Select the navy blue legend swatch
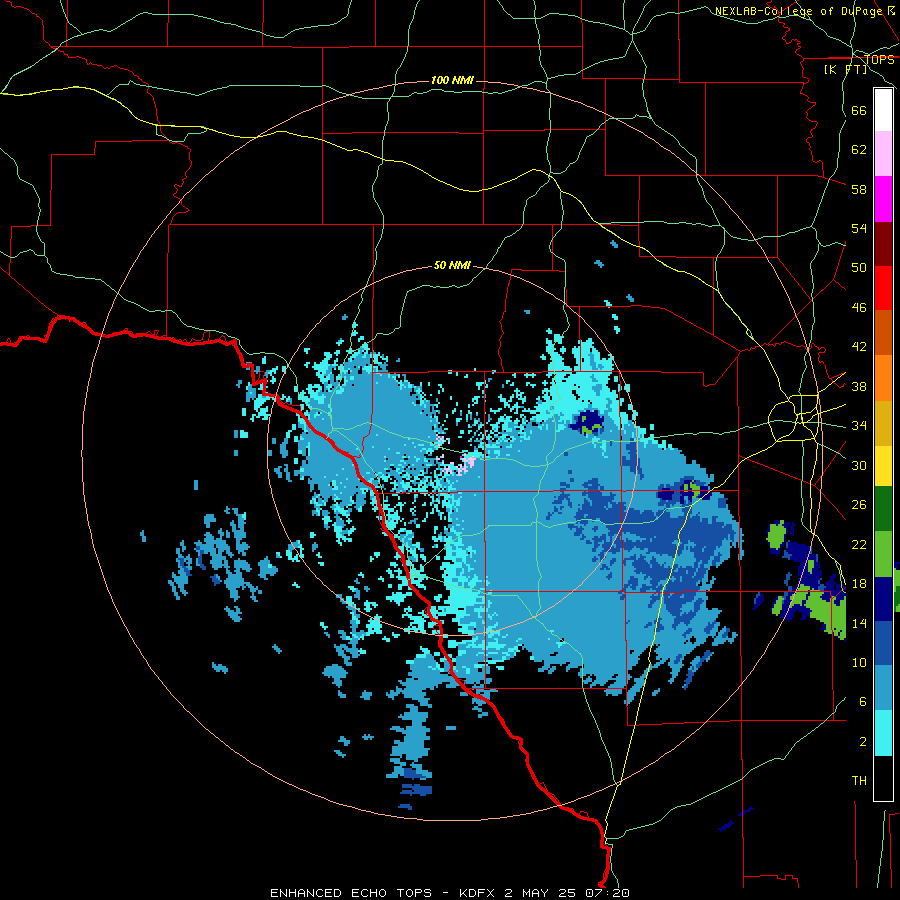The width and height of the screenshot is (900, 900). pyautogui.click(x=883, y=599)
